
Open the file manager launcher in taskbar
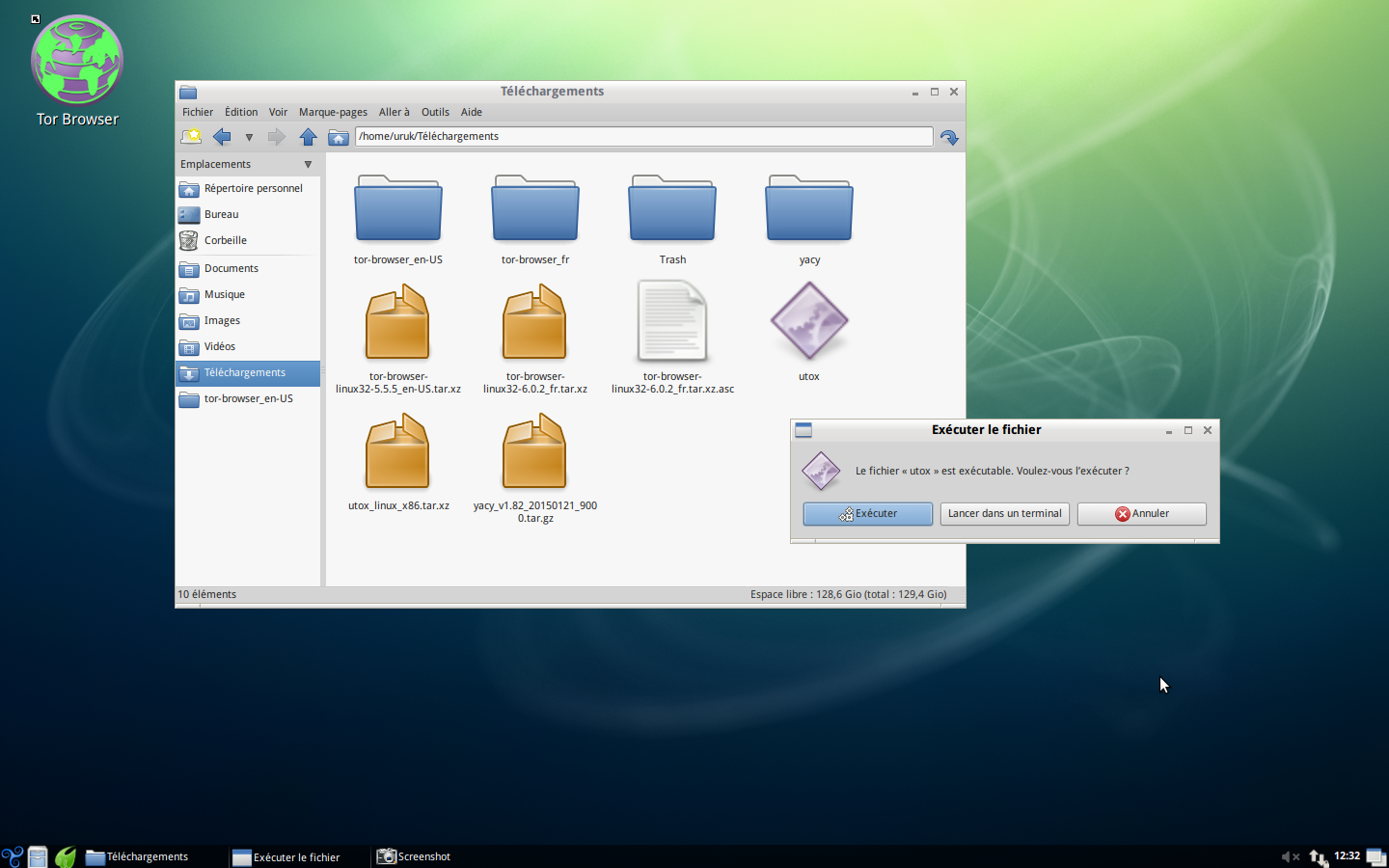coord(38,856)
